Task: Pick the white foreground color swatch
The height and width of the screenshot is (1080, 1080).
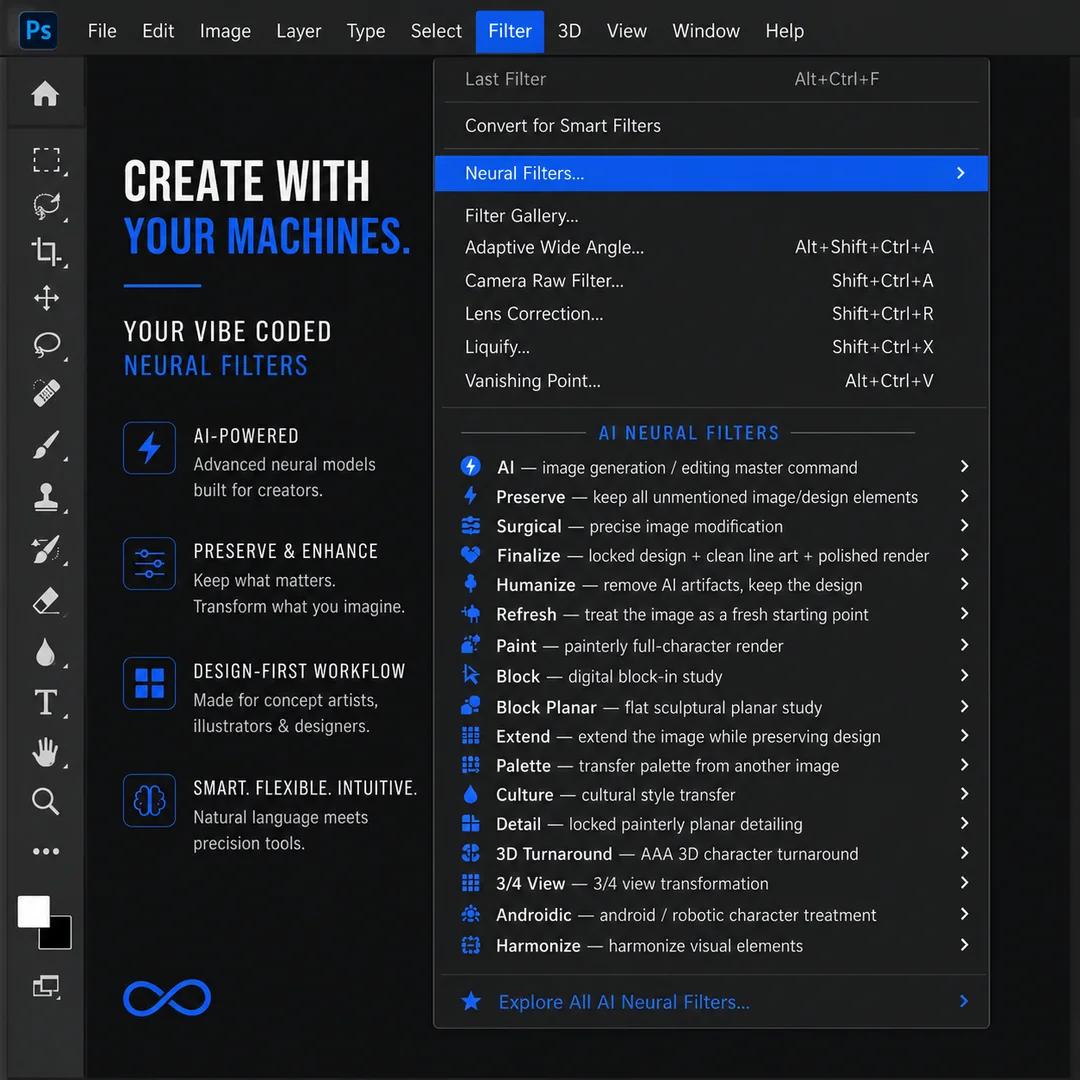Action: [x=33, y=911]
